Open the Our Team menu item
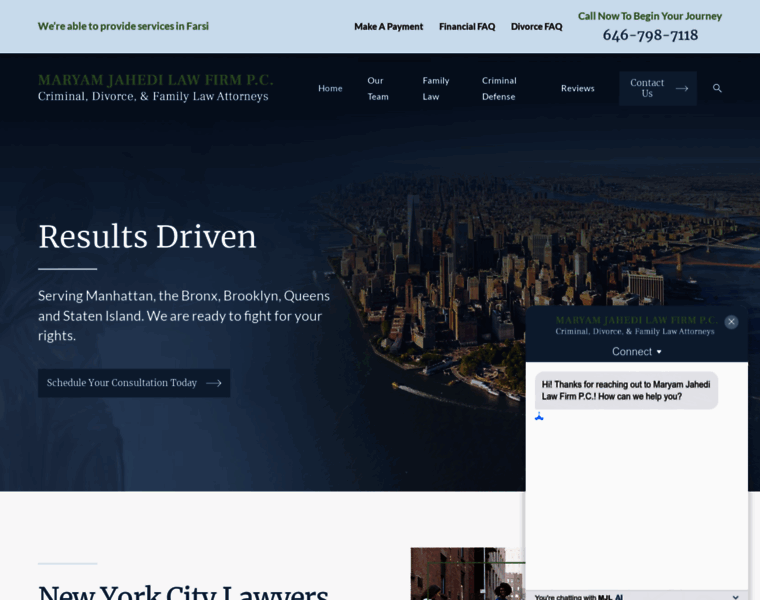Viewport: 760px width, 600px height. 378,88
